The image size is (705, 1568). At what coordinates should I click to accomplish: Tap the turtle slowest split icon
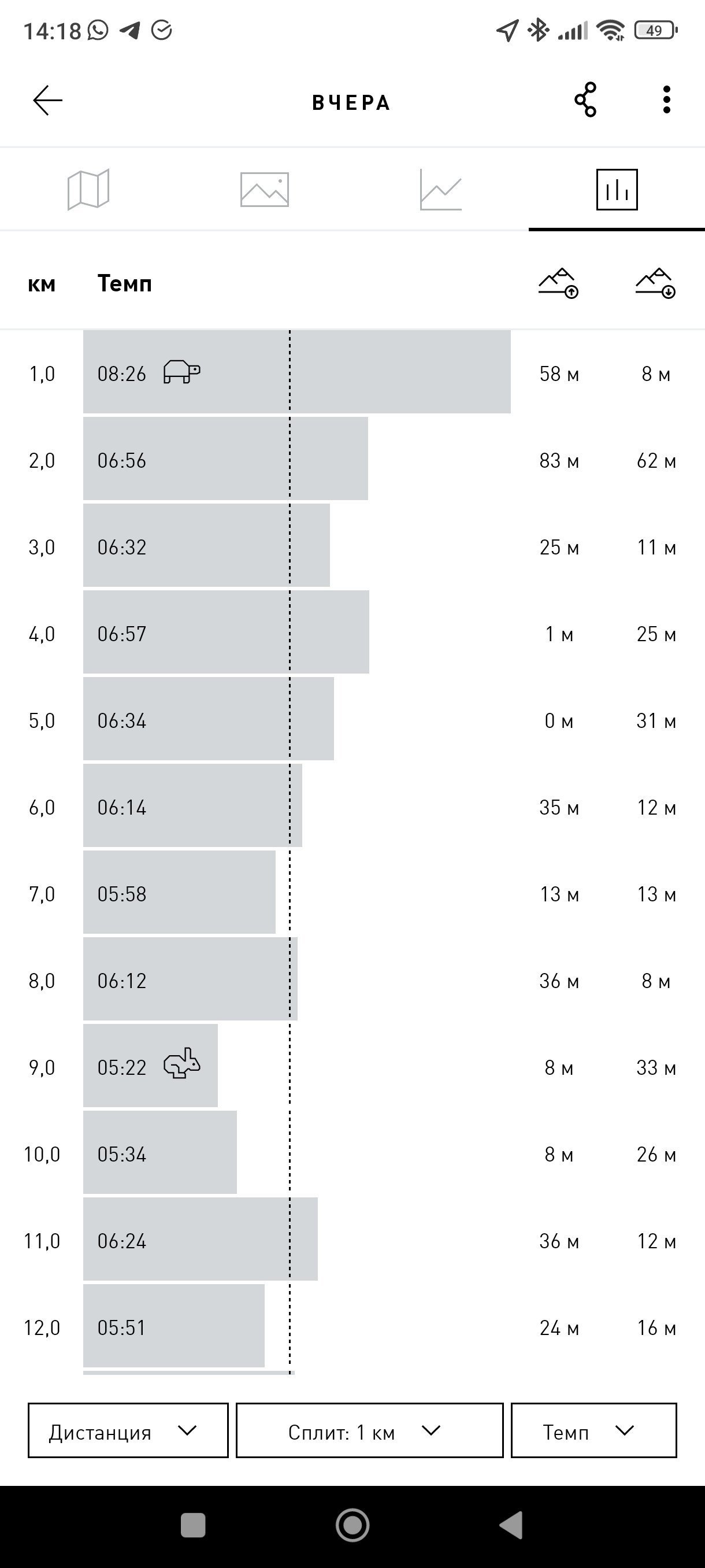pos(182,372)
